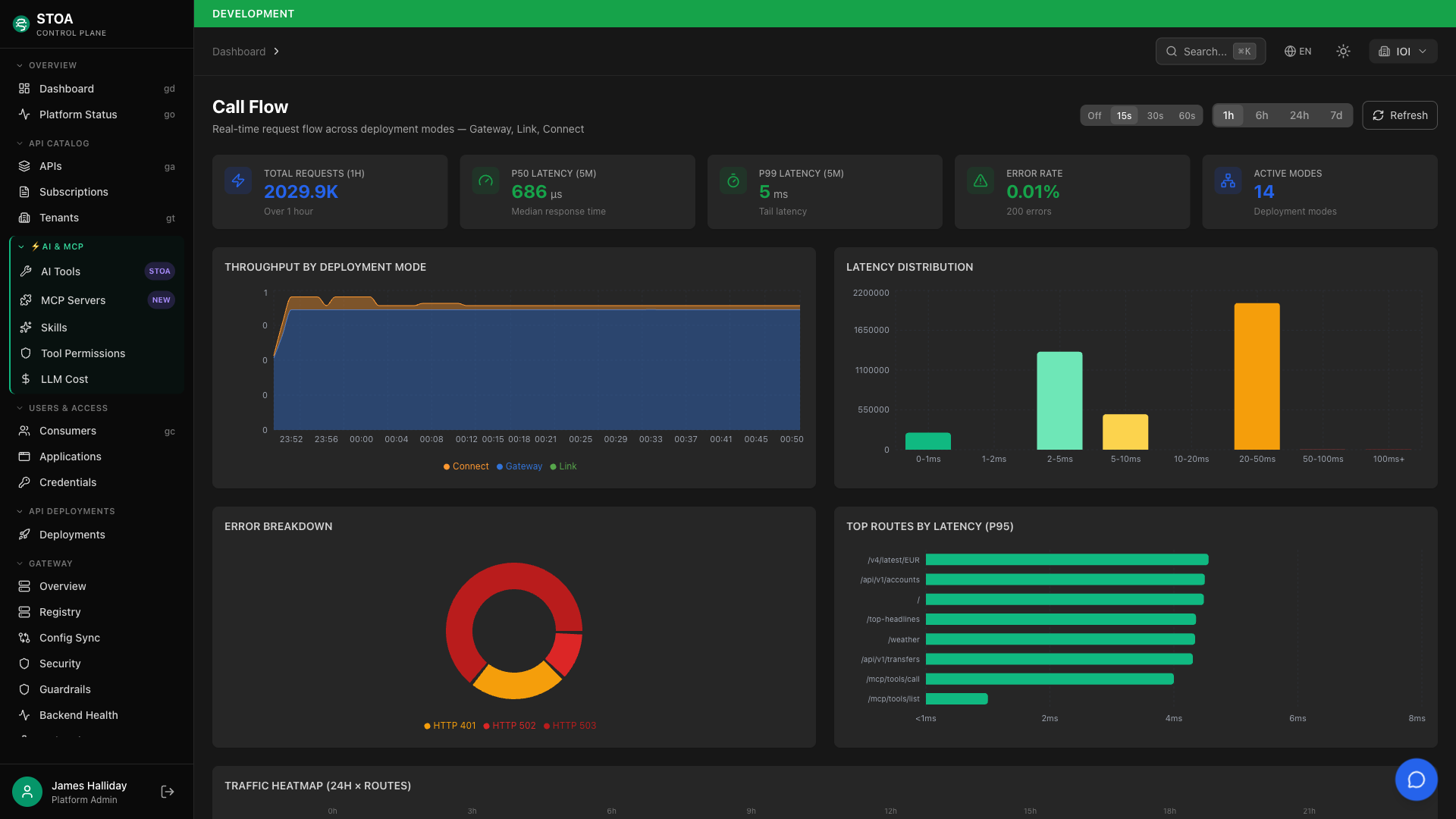Set auto-refresh interval to 60s
The width and height of the screenshot is (1456, 819).
pos(1187,115)
